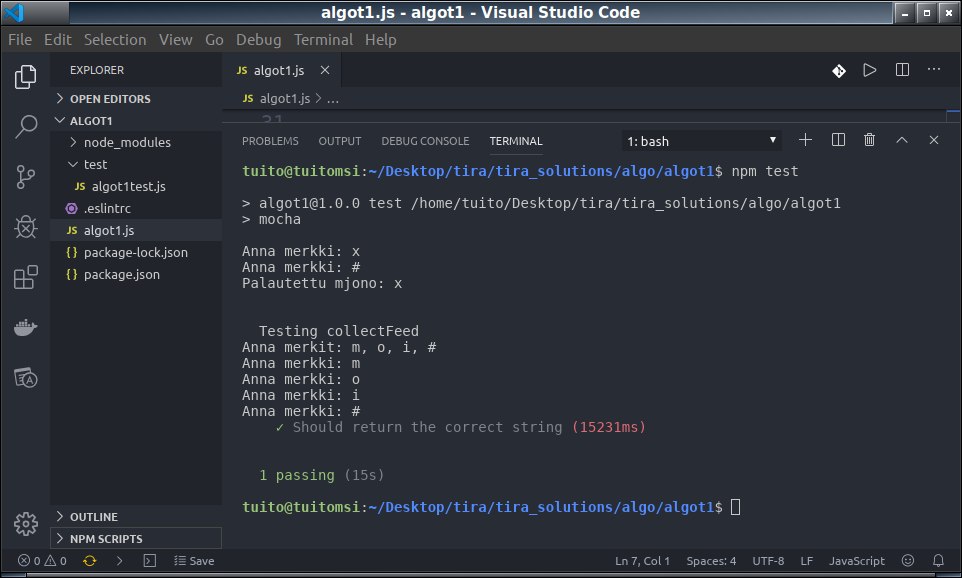Change language mode JavaScript in status bar

(x=857, y=561)
